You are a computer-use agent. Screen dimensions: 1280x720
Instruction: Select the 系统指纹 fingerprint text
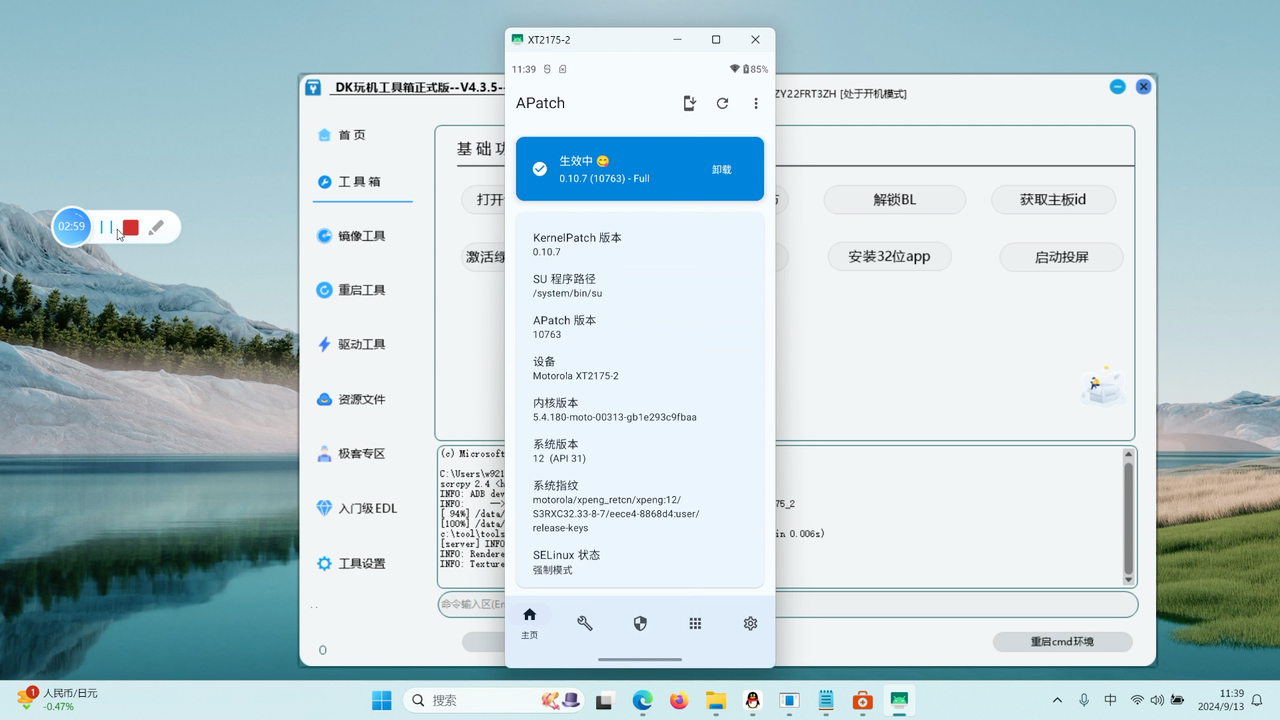(616, 507)
